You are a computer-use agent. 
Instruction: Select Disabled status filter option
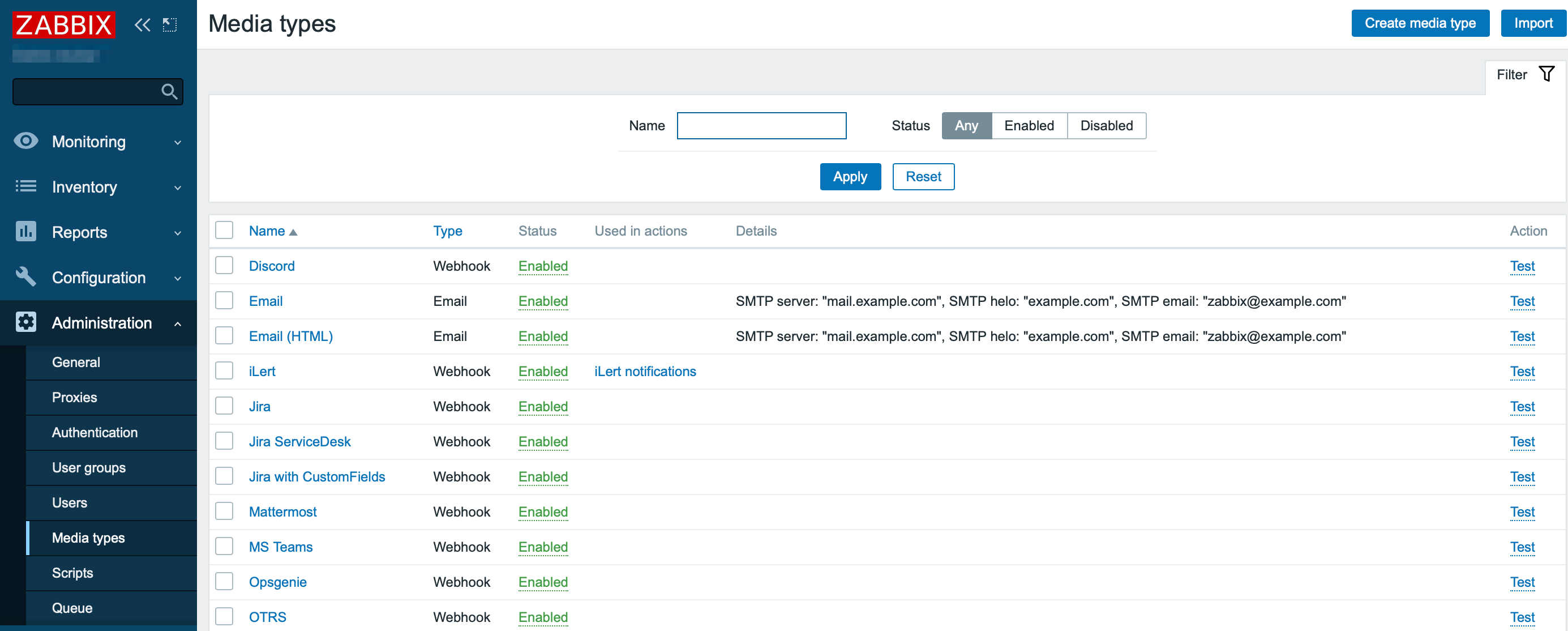click(1106, 126)
